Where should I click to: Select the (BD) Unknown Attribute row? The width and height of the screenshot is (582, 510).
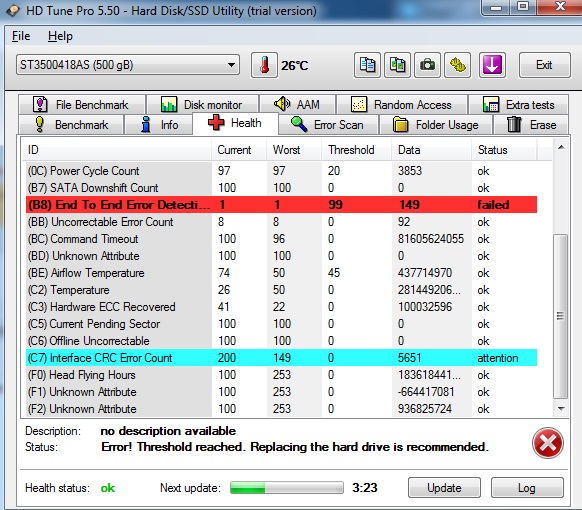pos(281,256)
